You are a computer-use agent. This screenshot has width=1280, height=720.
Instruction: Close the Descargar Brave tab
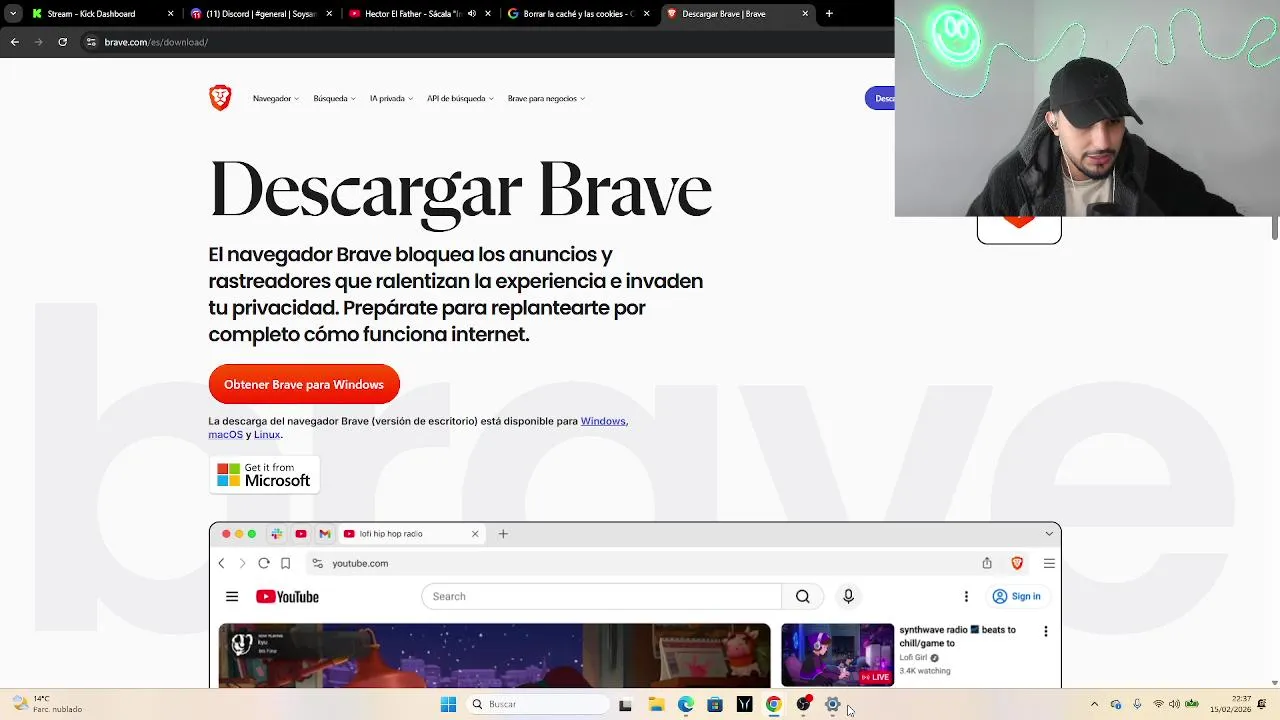click(805, 14)
